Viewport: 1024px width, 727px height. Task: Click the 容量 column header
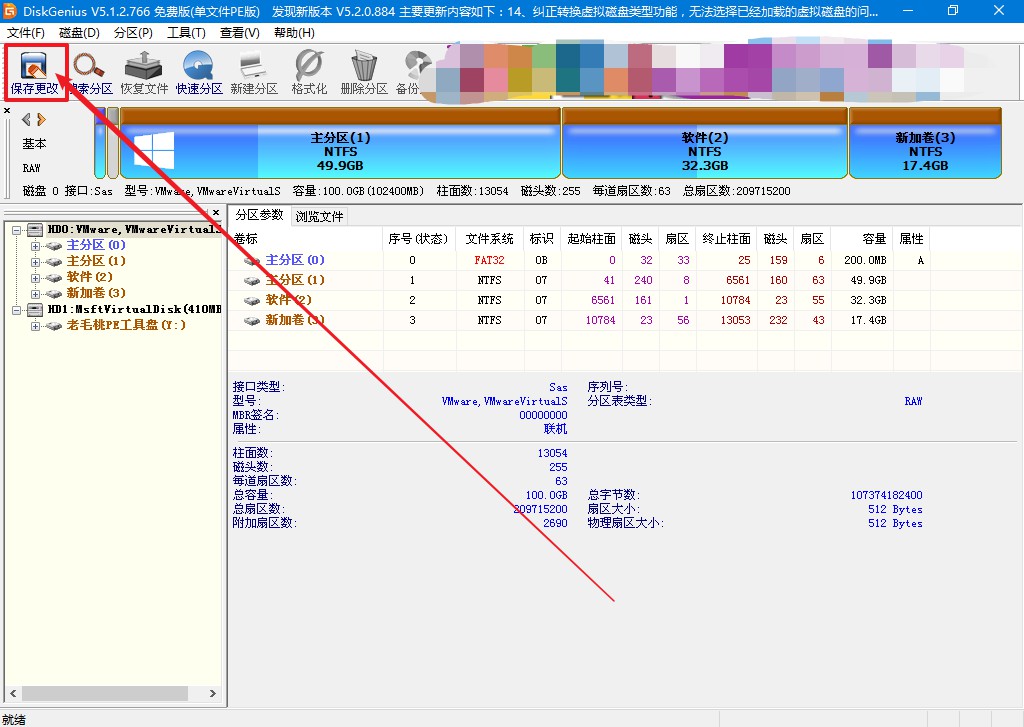860,239
